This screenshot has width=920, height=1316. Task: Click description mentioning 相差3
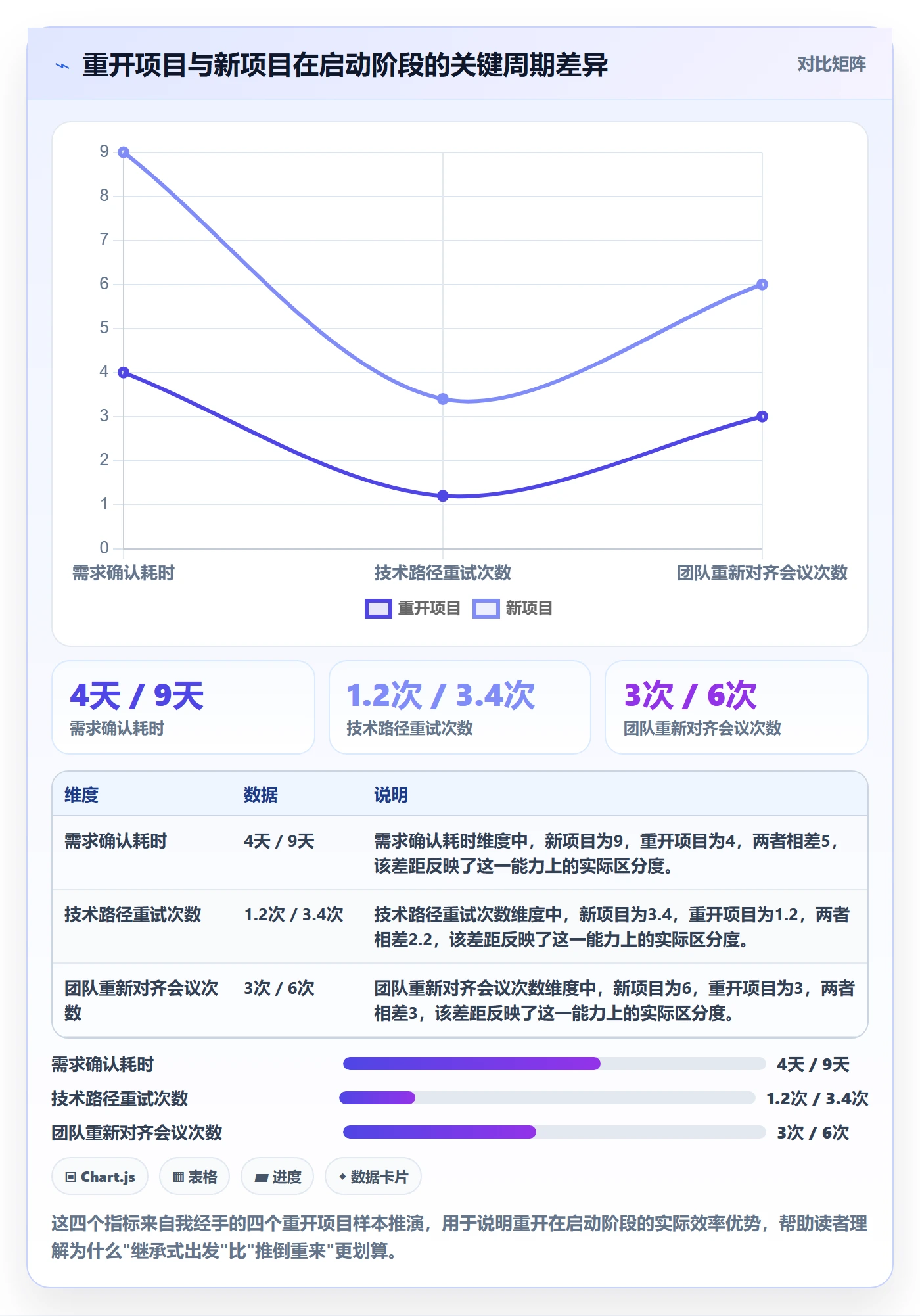click(614, 1000)
